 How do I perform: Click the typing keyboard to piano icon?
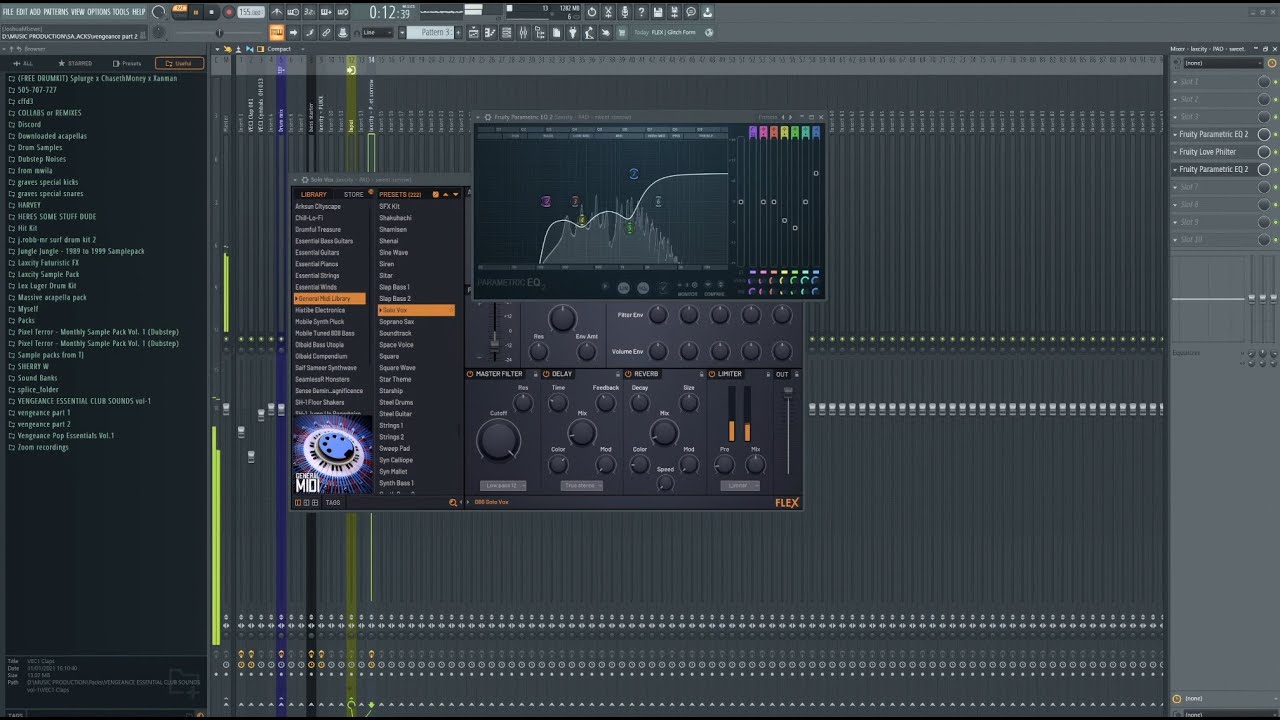[277, 32]
